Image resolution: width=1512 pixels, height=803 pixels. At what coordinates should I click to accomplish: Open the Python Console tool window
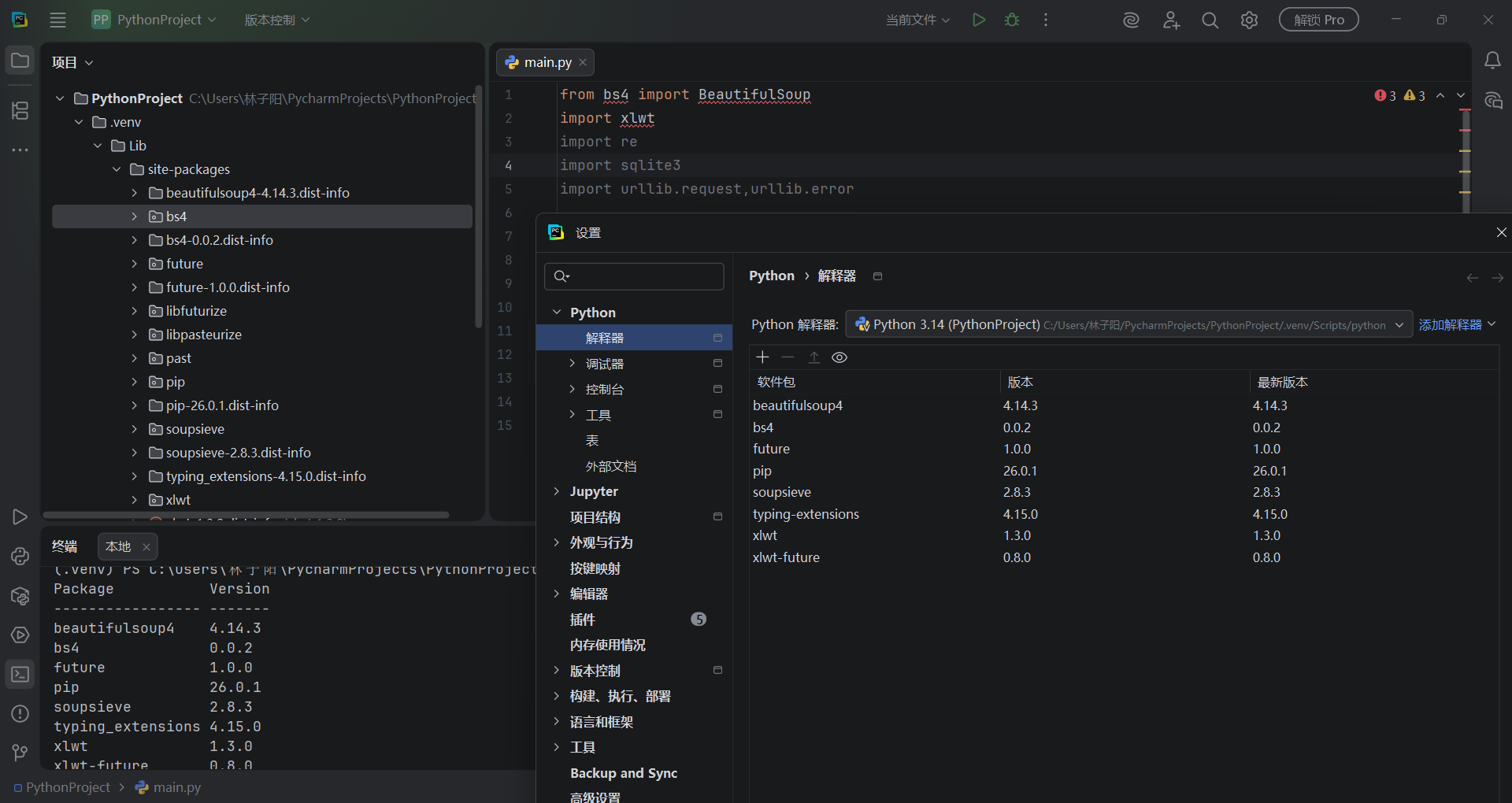(x=20, y=556)
